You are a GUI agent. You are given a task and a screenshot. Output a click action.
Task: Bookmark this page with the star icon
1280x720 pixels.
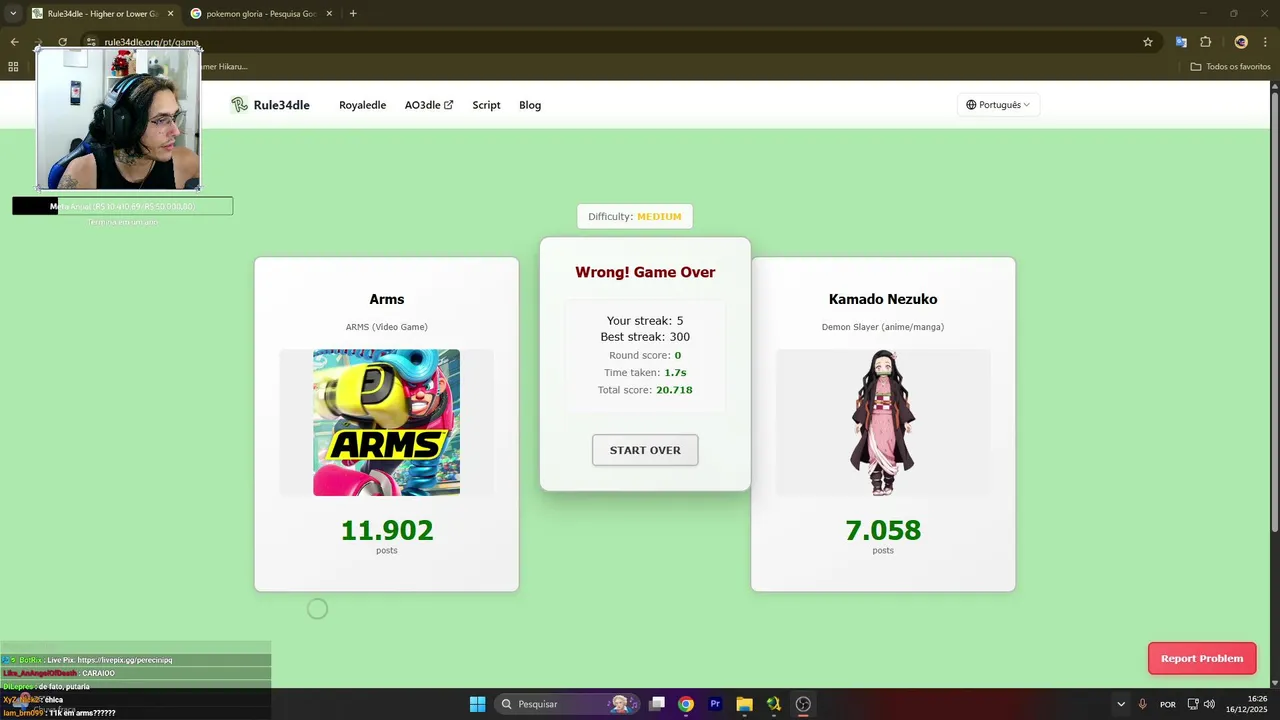coord(1148,42)
